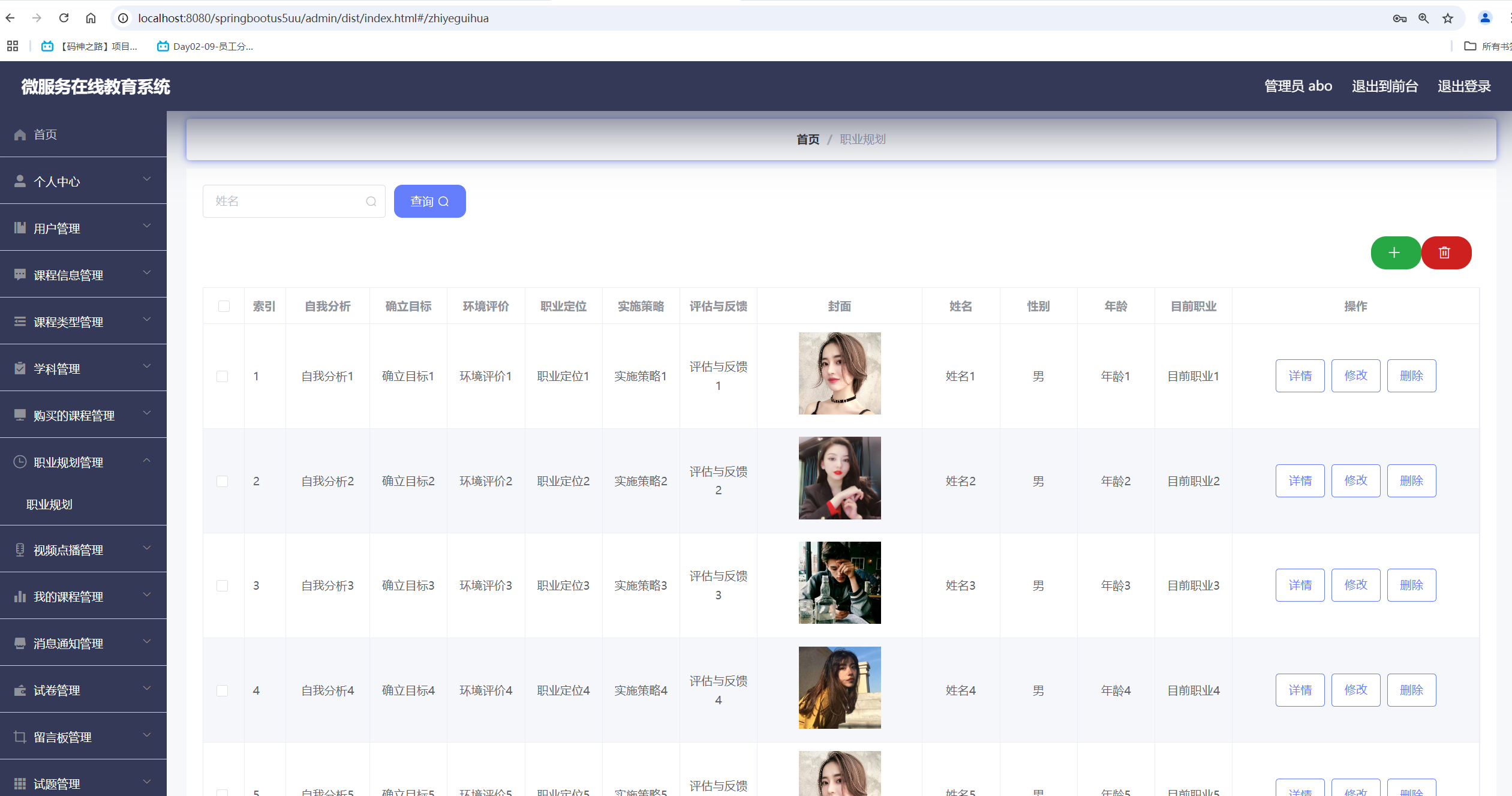Bookmark page with the star icon
This screenshot has height=796, width=1512.
click(x=1448, y=18)
